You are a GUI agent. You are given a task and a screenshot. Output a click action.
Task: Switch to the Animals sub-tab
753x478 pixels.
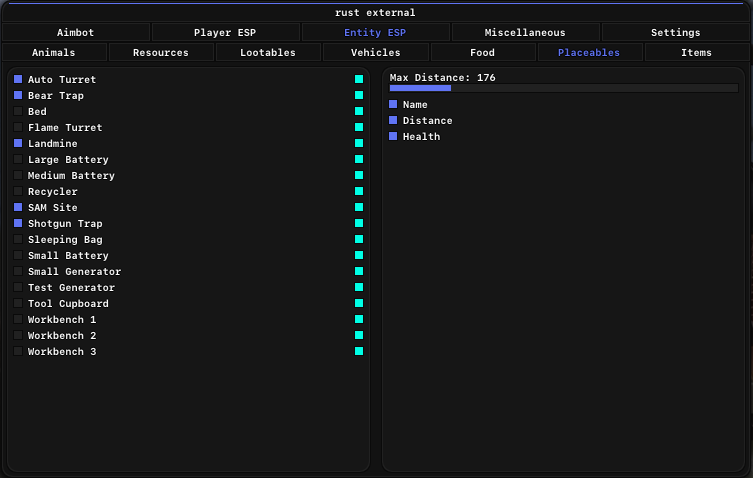[x=54, y=52]
